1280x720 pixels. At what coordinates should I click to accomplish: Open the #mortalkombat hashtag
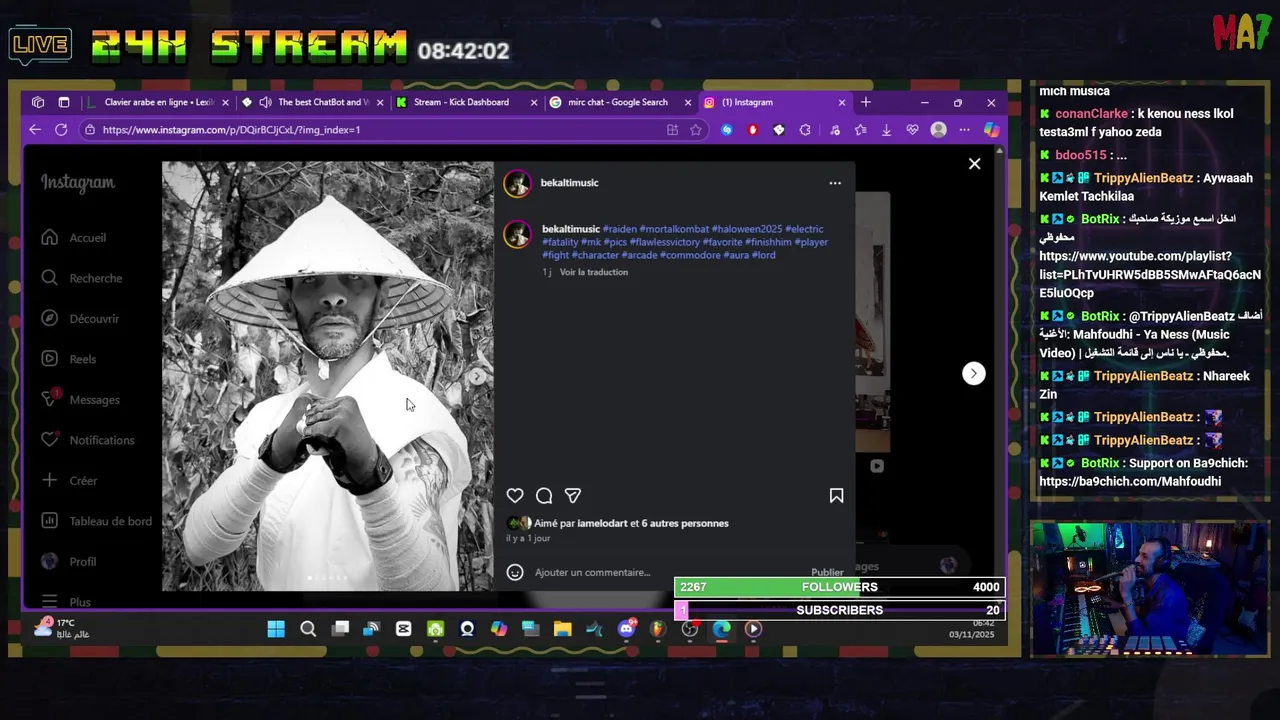click(x=674, y=229)
